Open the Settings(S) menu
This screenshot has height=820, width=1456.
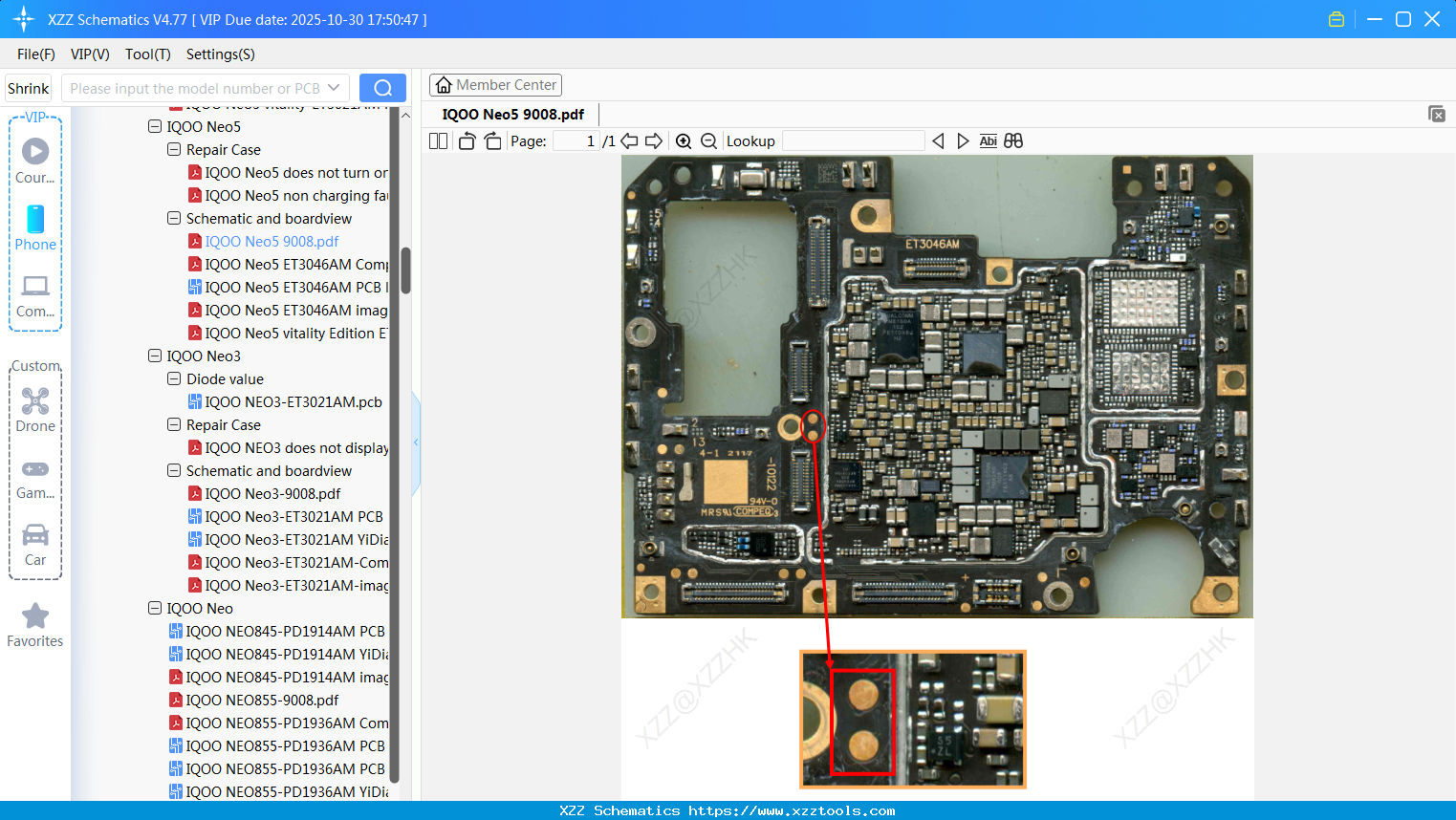221,54
